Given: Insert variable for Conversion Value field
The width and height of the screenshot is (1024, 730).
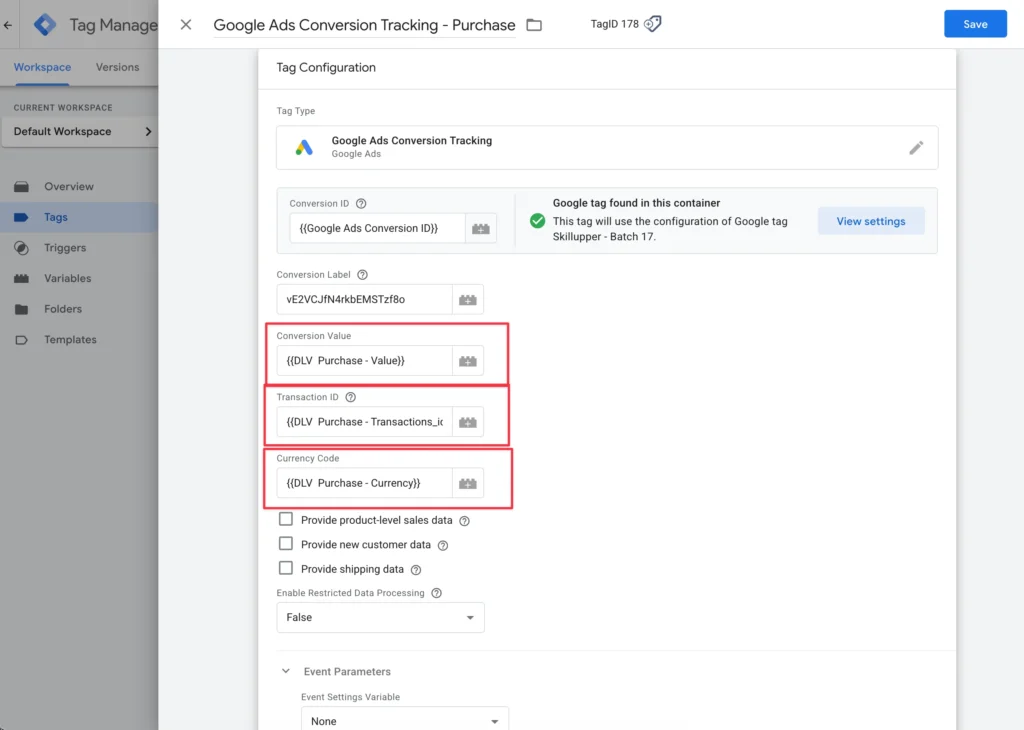Looking at the screenshot, I should [x=468, y=361].
